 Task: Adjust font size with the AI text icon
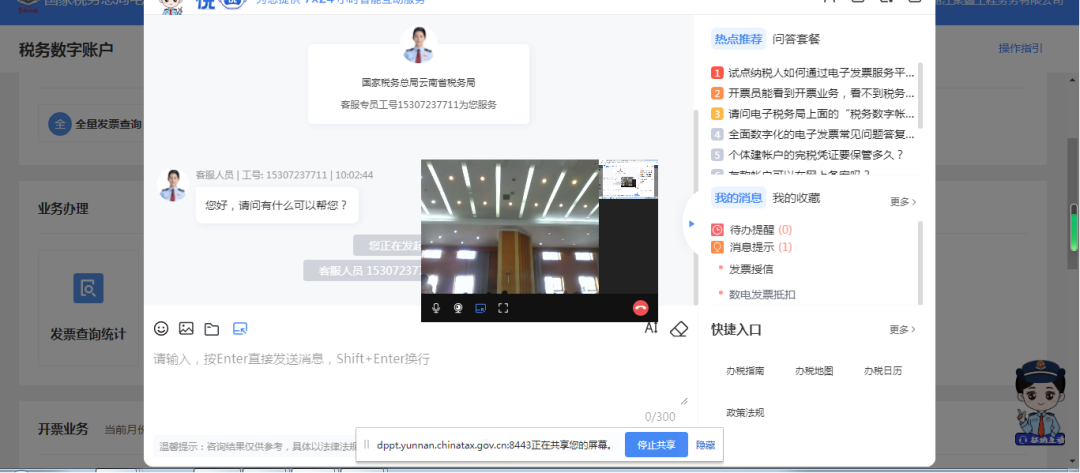click(x=652, y=328)
